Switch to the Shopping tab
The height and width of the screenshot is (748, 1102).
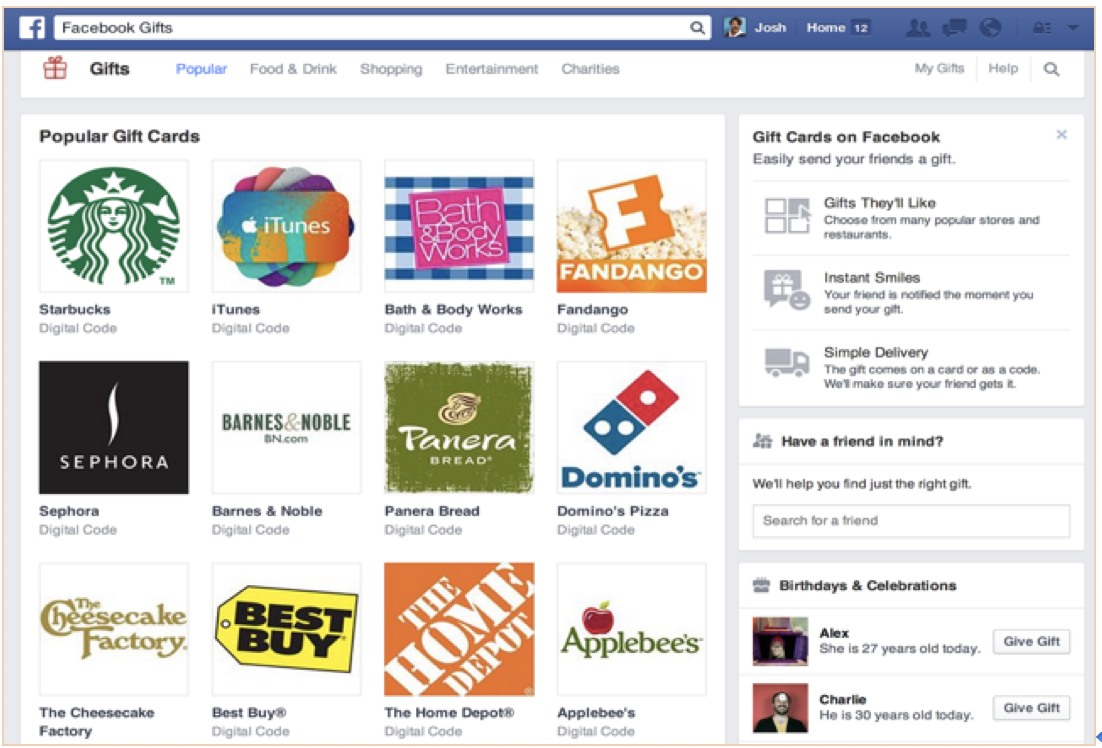click(391, 69)
